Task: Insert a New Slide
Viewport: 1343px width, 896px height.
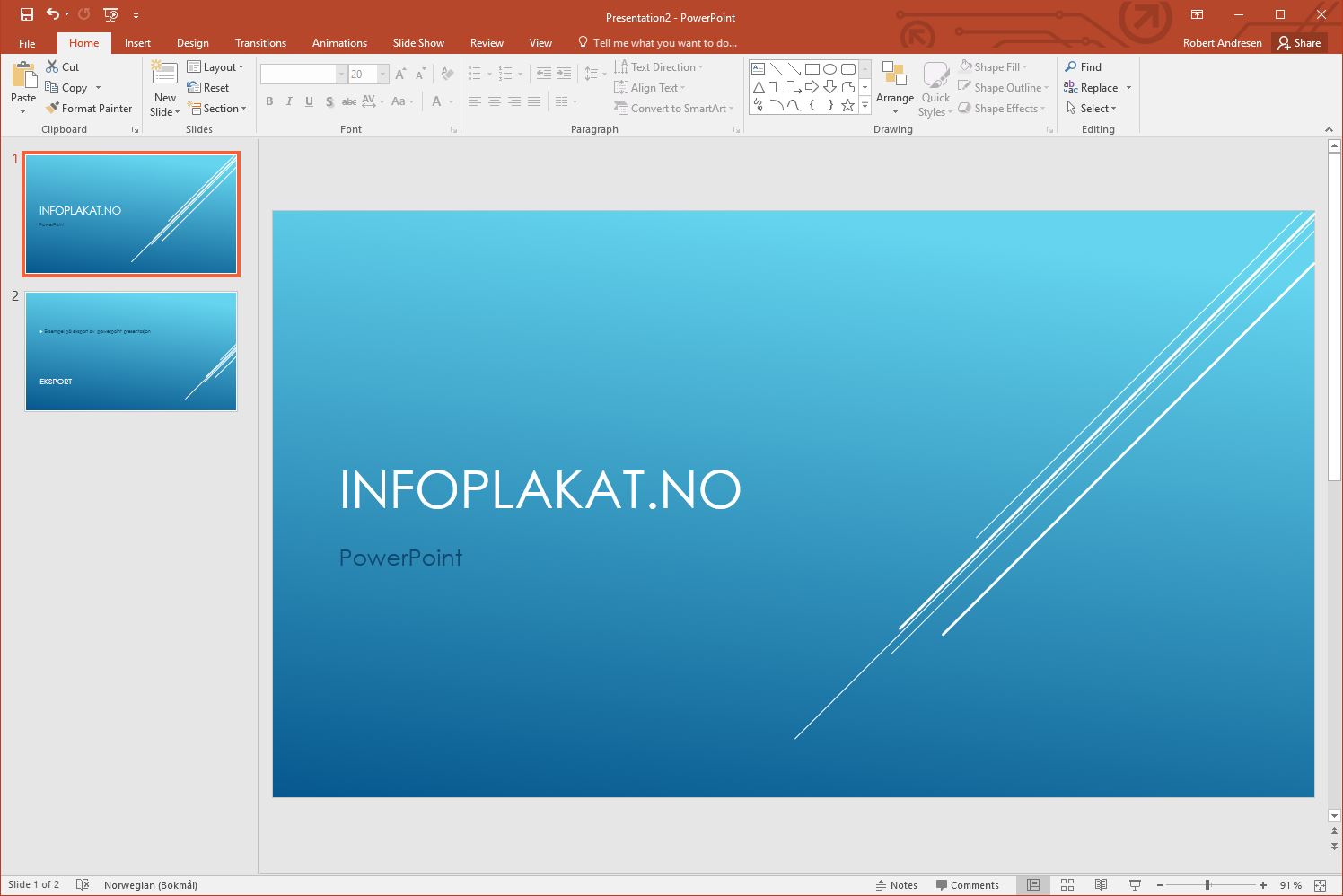Action: tap(164, 75)
